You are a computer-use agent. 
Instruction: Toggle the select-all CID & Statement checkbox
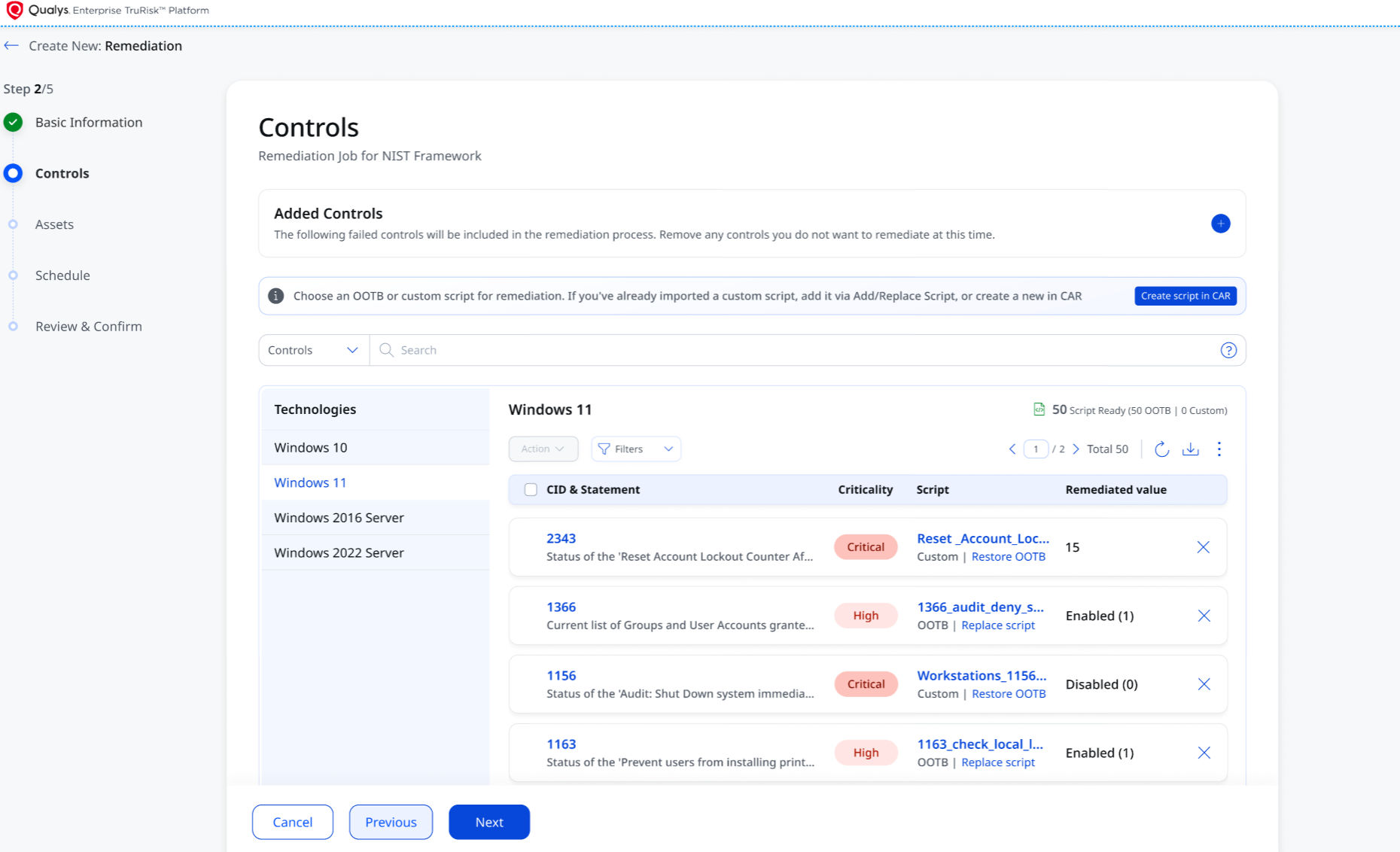tap(531, 490)
